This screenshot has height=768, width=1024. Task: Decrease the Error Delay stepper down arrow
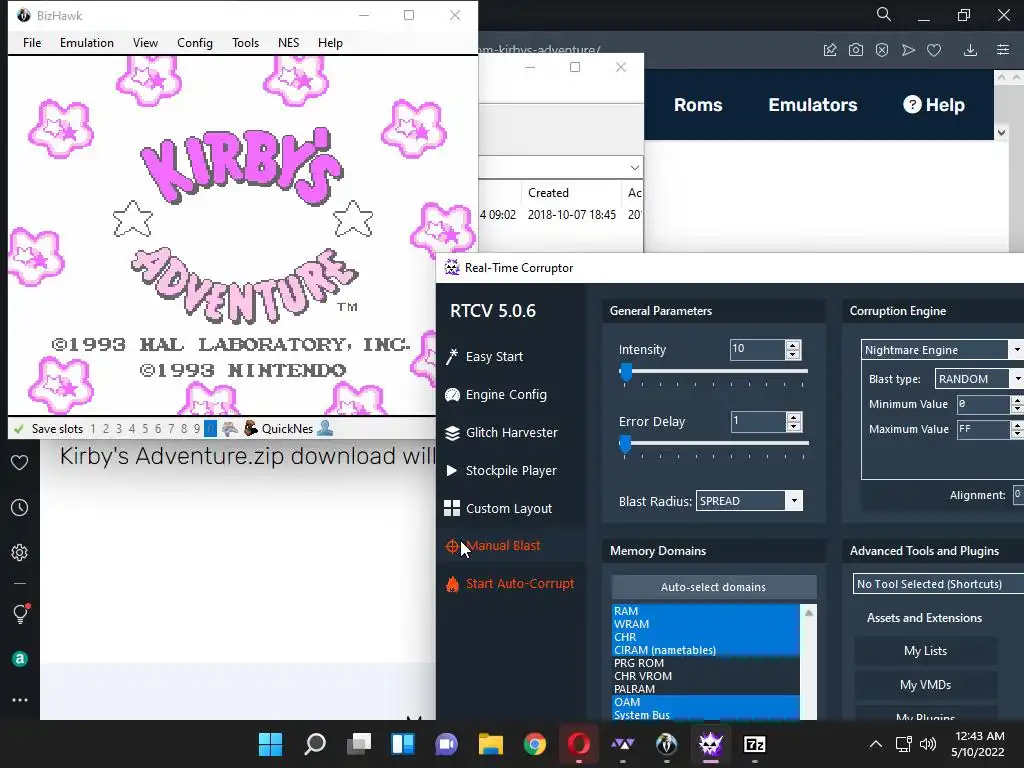click(x=793, y=426)
